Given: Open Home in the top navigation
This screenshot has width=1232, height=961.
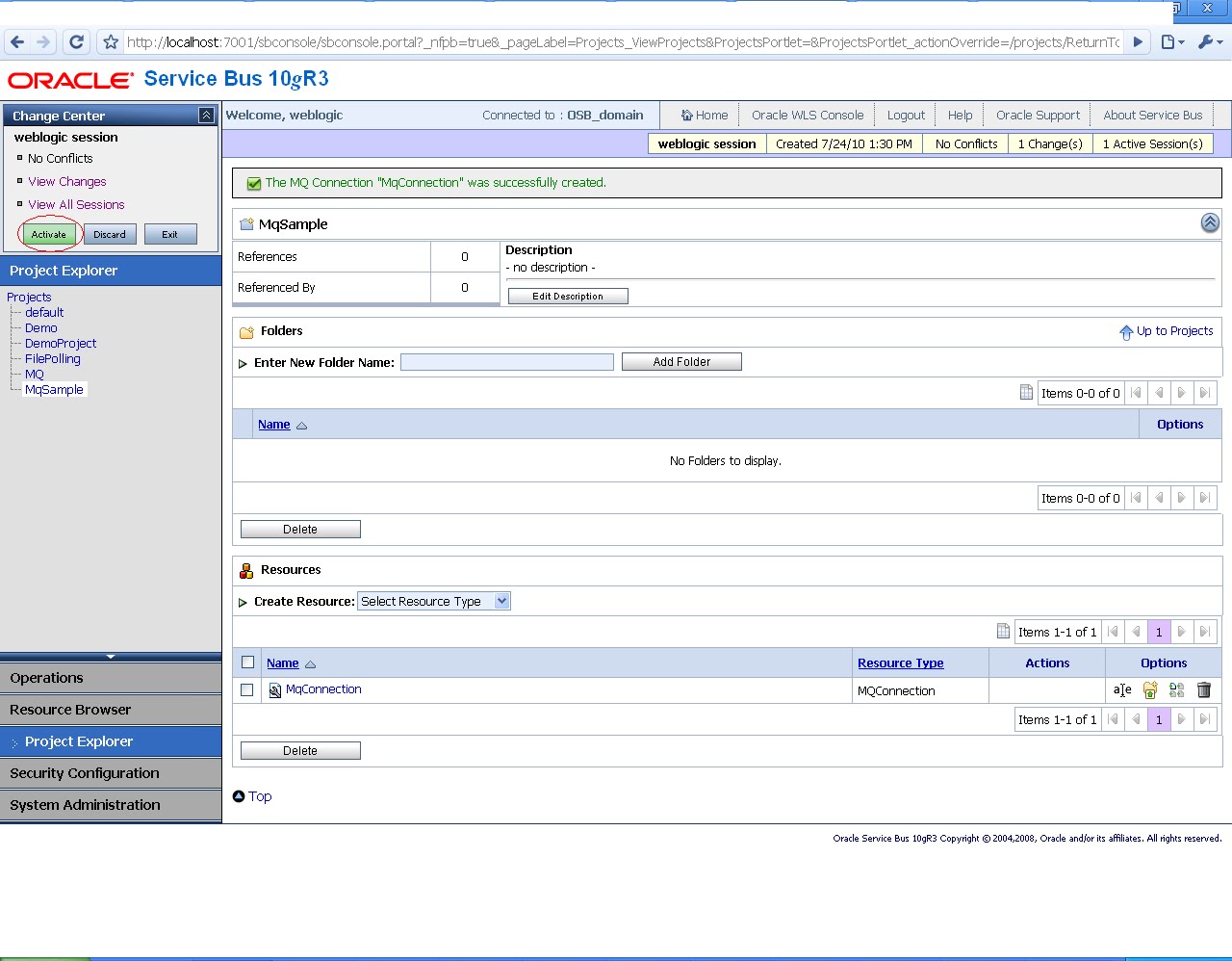Looking at the screenshot, I should click(705, 115).
